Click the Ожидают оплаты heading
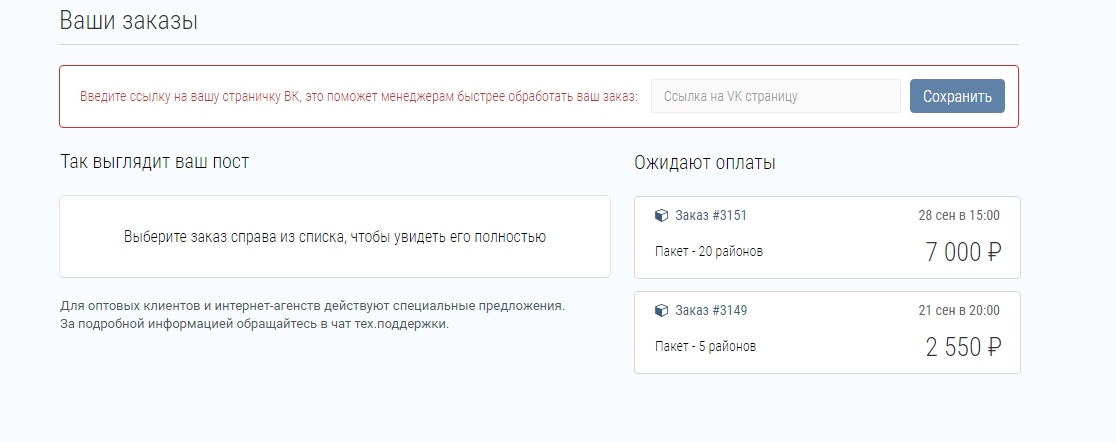 pyautogui.click(x=705, y=162)
